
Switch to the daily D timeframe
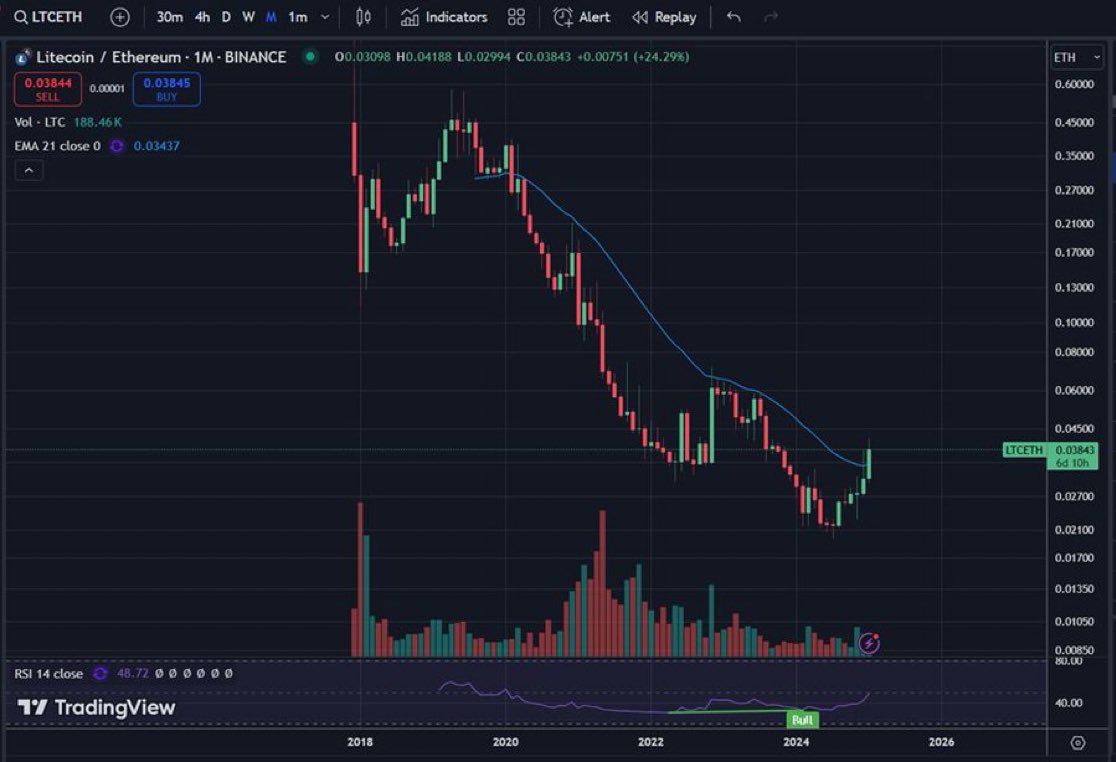pyautogui.click(x=226, y=17)
